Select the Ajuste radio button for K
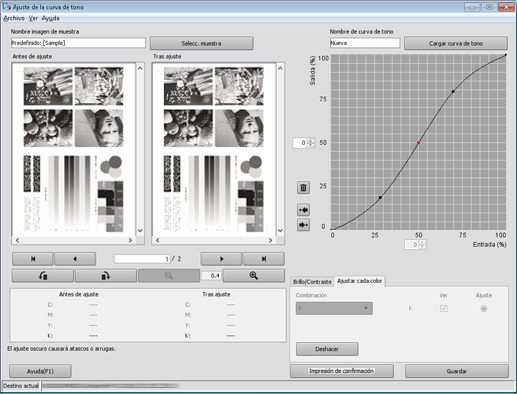This screenshot has width=517, height=394. click(483, 309)
